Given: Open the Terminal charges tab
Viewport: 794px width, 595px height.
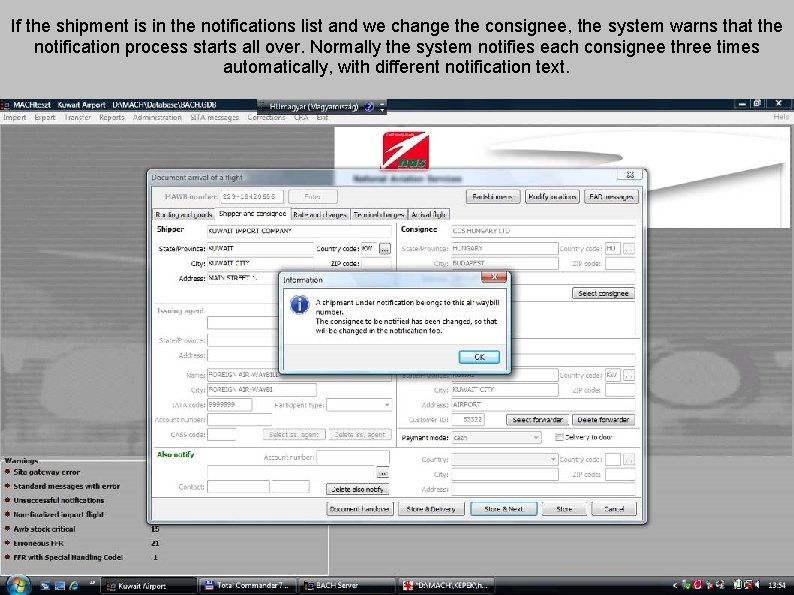Looking at the screenshot, I should tap(378, 215).
